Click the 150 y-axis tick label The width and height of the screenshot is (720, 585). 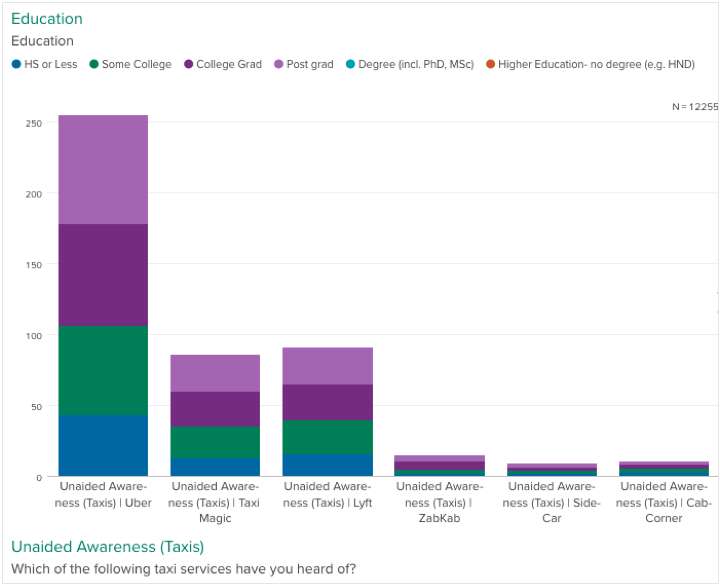click(34, 265)
